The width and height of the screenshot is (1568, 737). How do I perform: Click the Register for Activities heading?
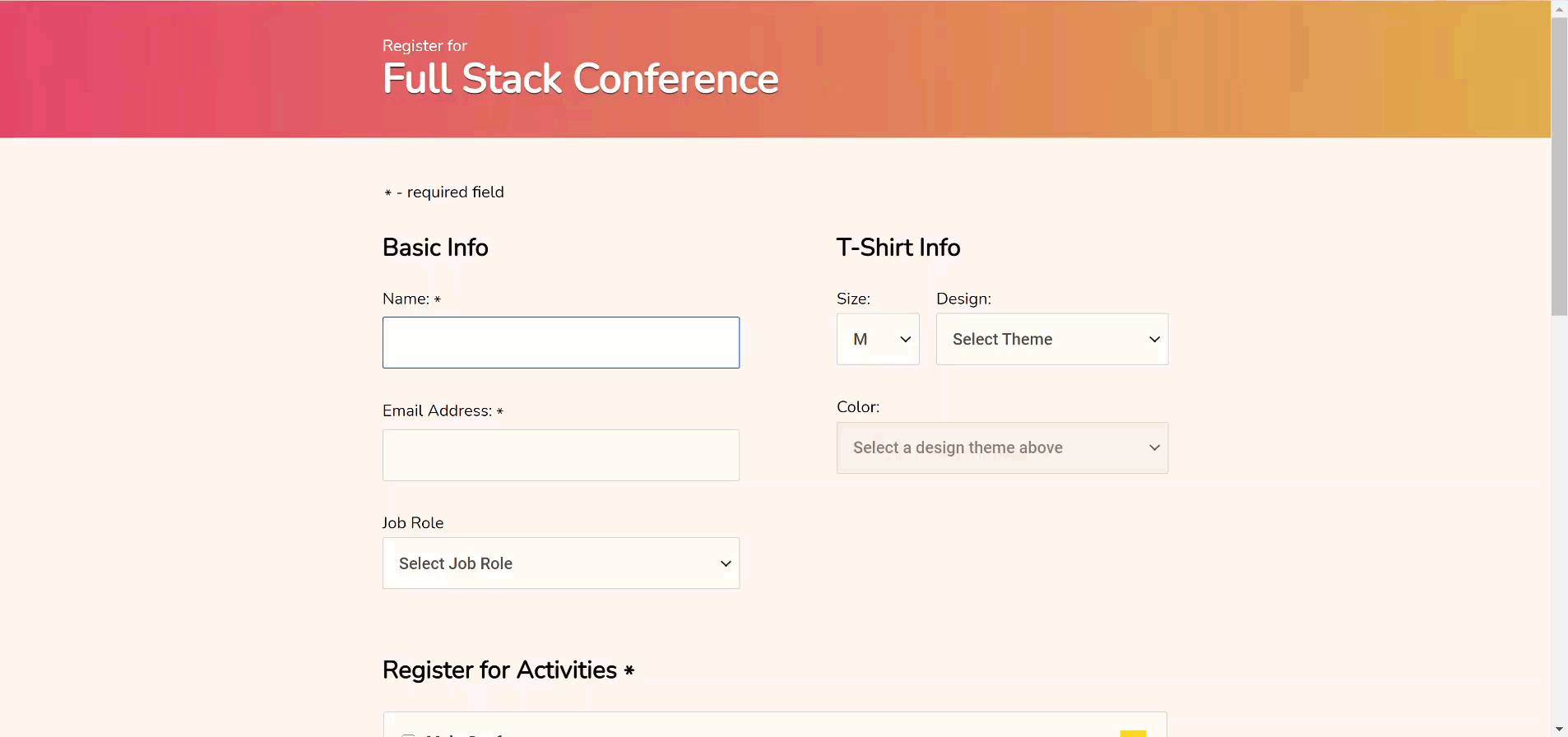[x=499, y=670]
